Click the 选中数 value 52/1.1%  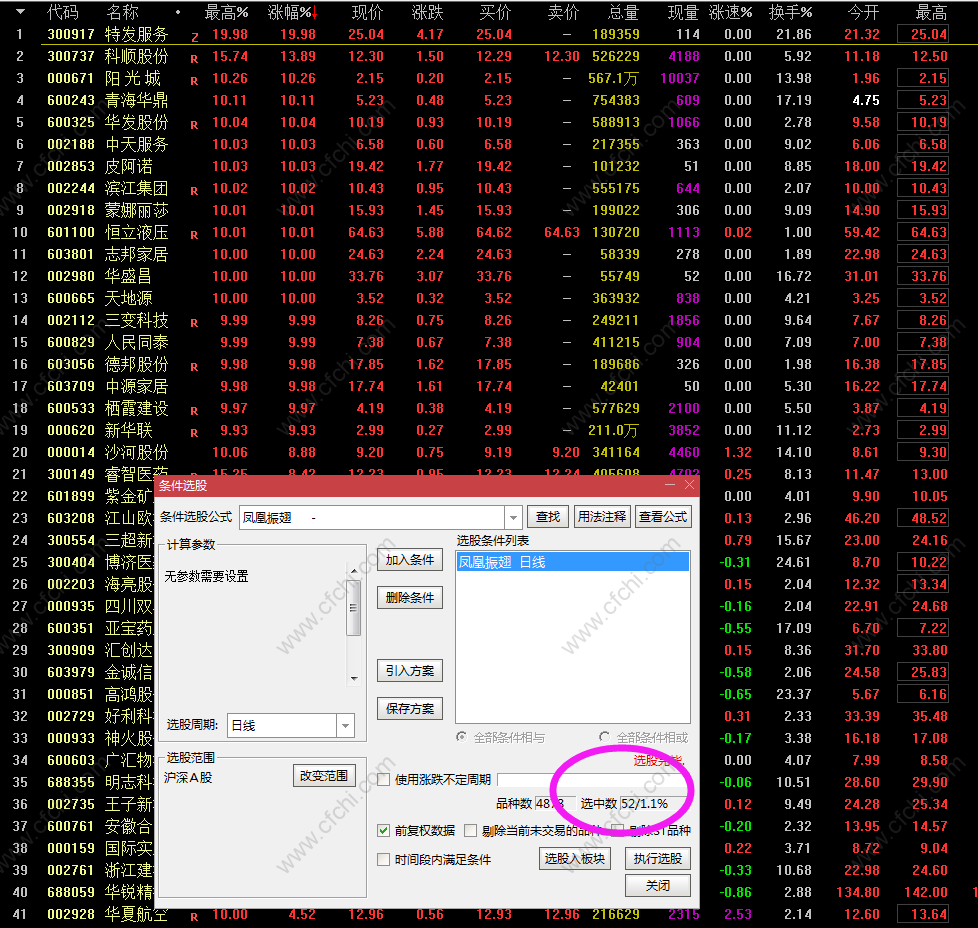[x=644, y=804]
